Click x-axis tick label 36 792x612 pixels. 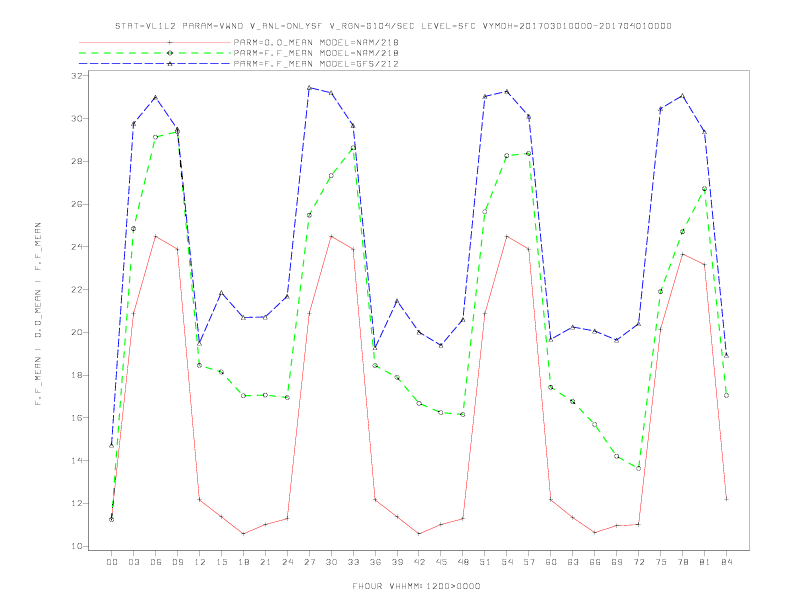coord(375,562)
